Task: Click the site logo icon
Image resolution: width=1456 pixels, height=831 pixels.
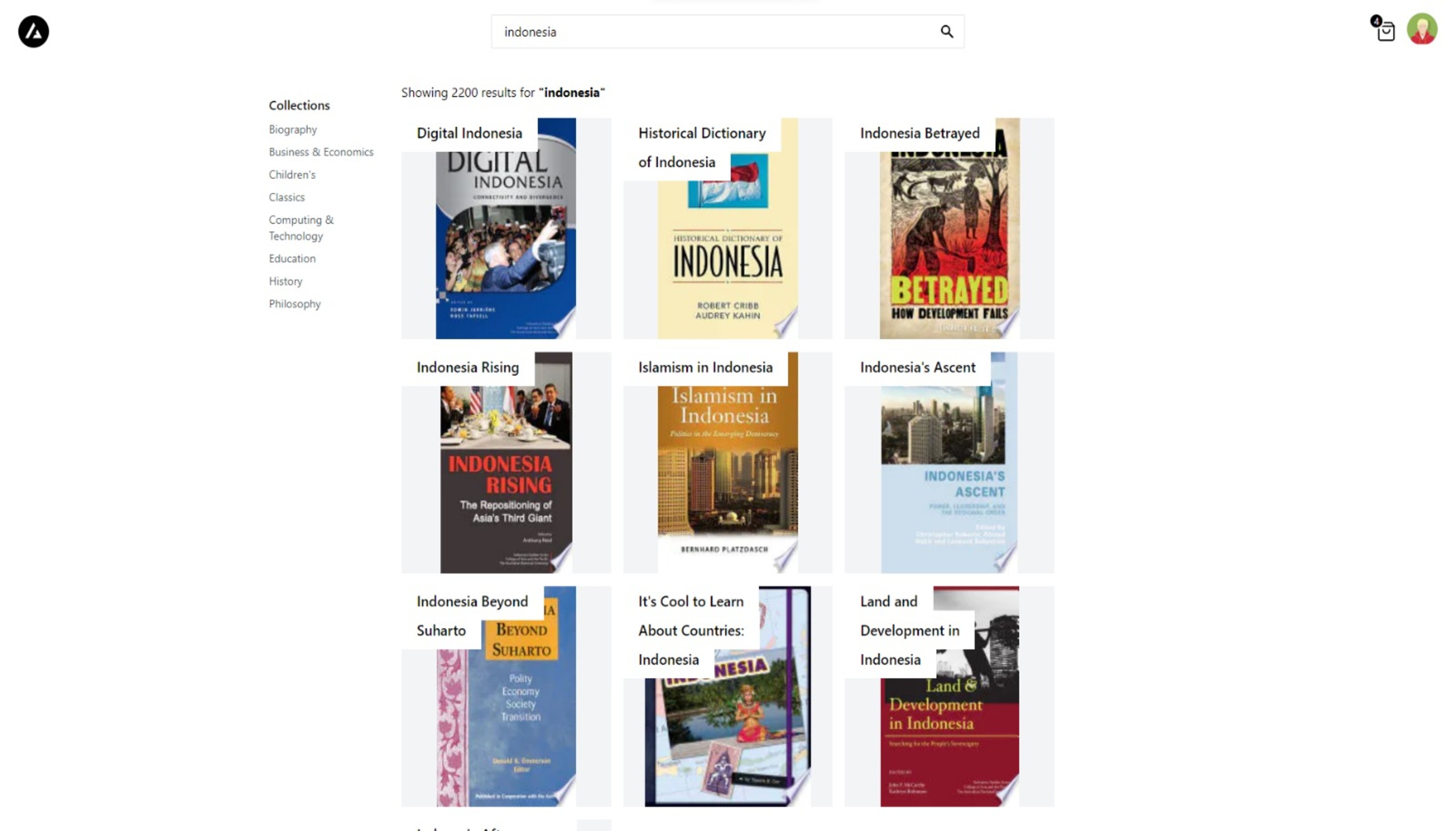Action: [x=33, y=31]
